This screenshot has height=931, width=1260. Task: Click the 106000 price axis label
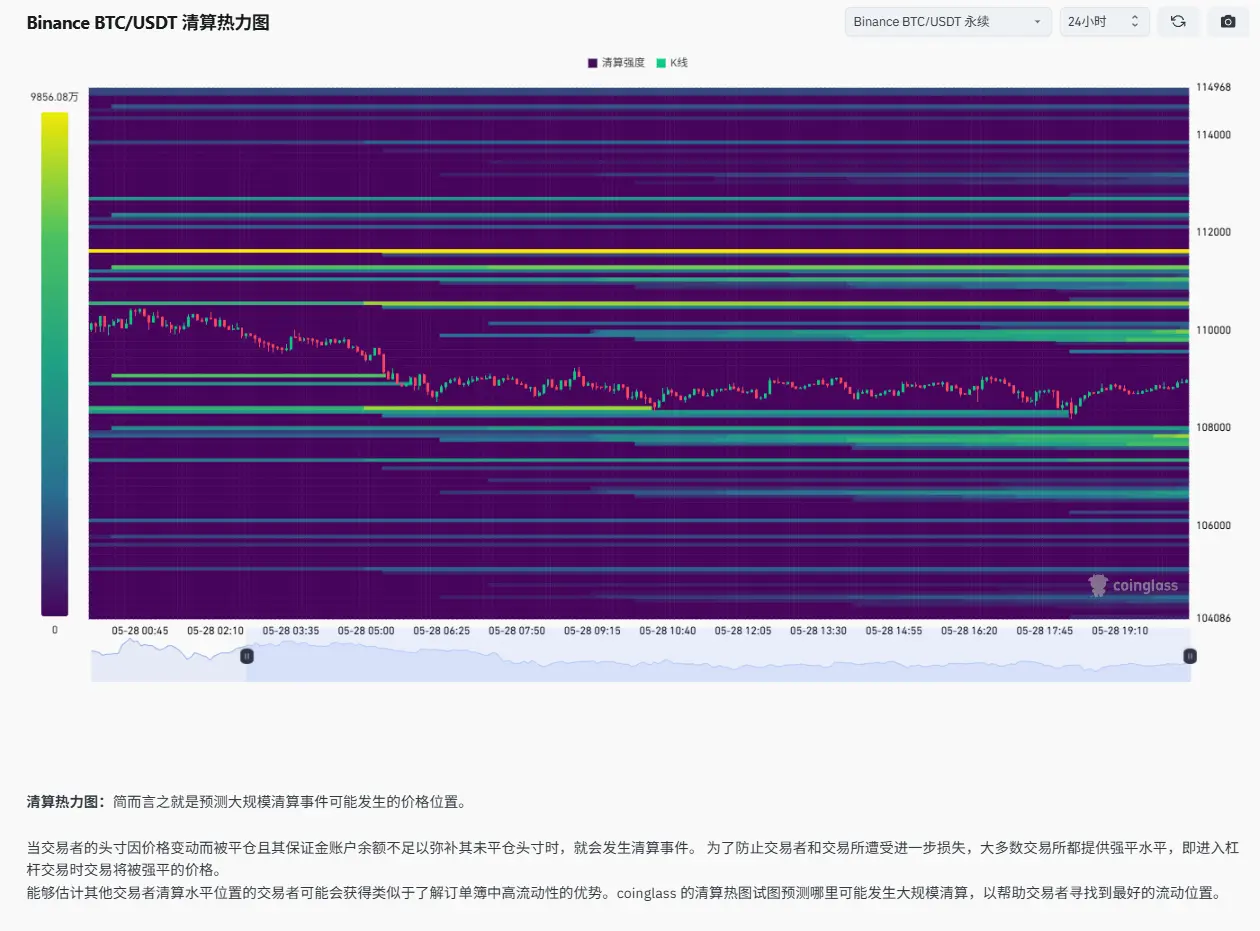[1213, 525]
